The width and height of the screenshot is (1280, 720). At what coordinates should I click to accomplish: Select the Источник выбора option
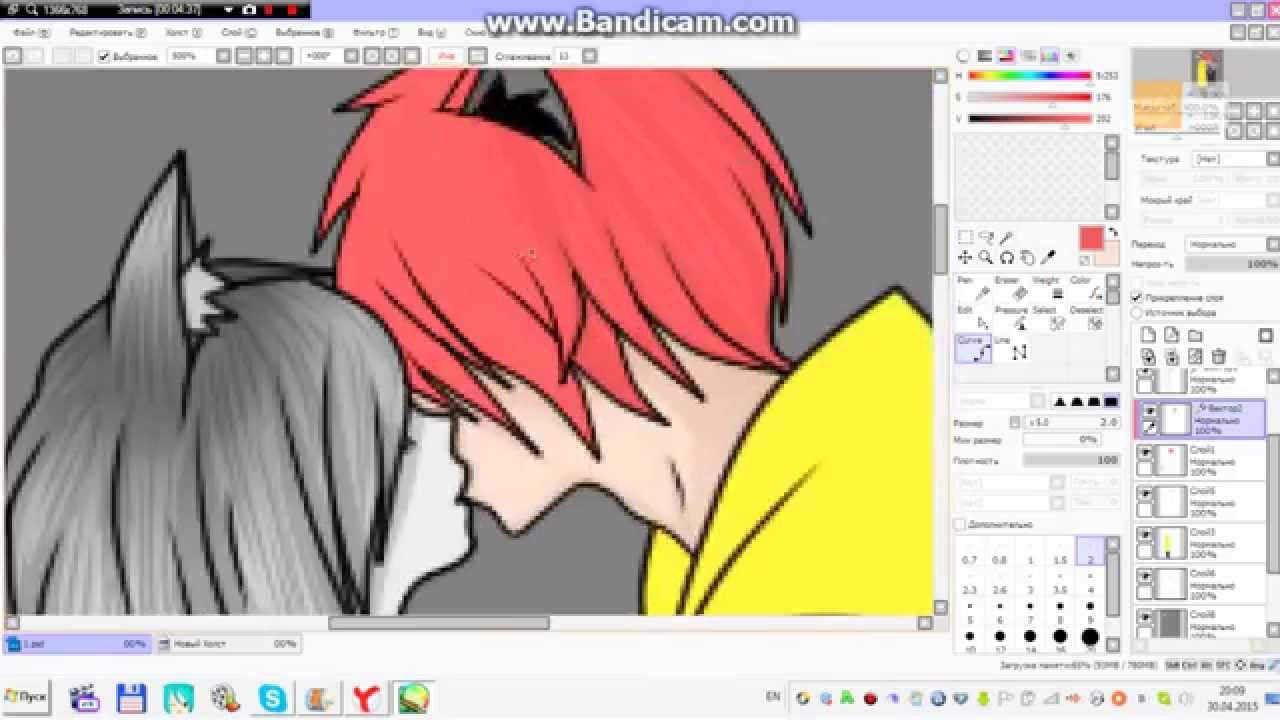[x=1137, y=312]
